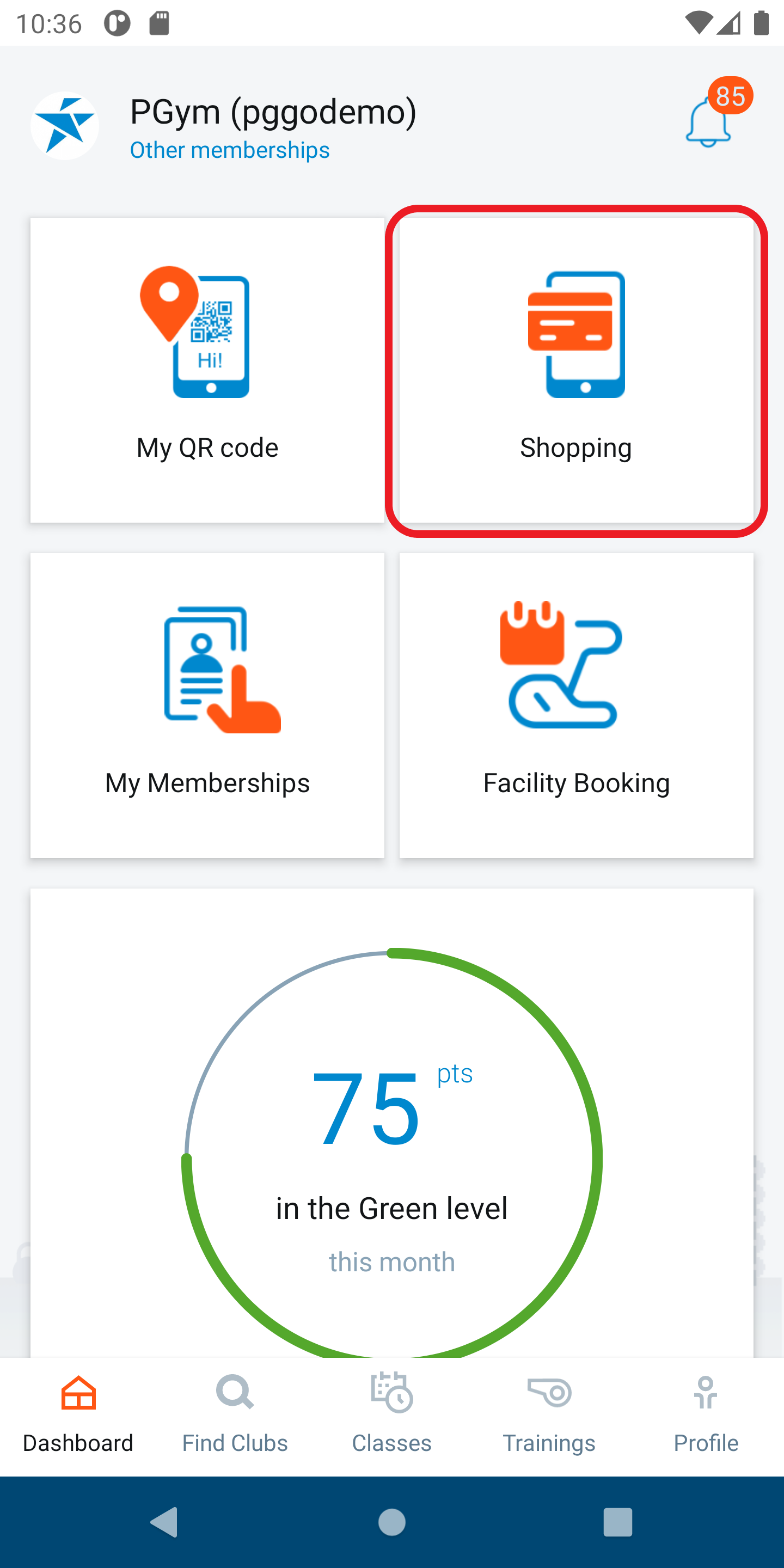Open the Profile tab
784x1568 pixels.
(706, 1413)
